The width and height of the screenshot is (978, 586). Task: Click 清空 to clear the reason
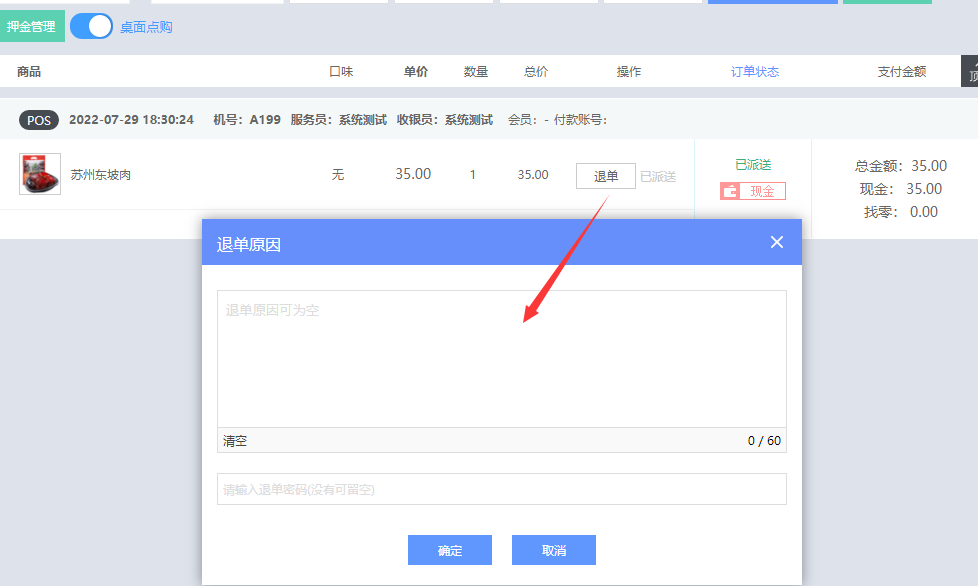235,441
